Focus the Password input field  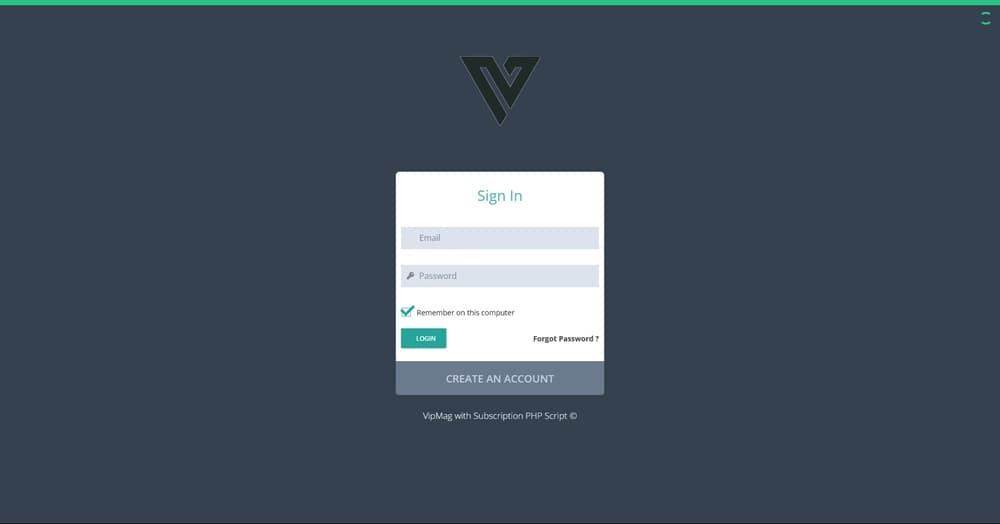500,276
